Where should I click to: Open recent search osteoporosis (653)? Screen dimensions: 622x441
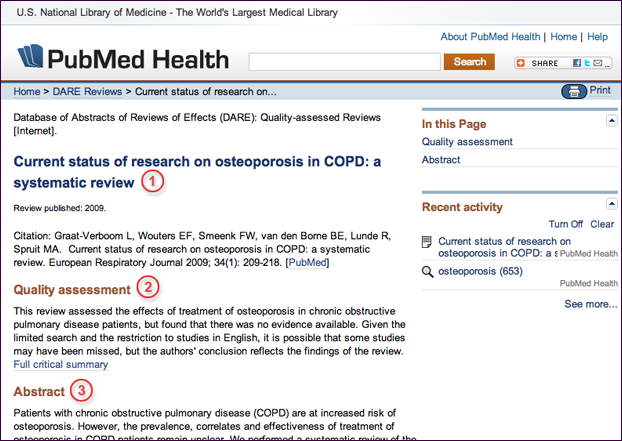click(480, 271)
